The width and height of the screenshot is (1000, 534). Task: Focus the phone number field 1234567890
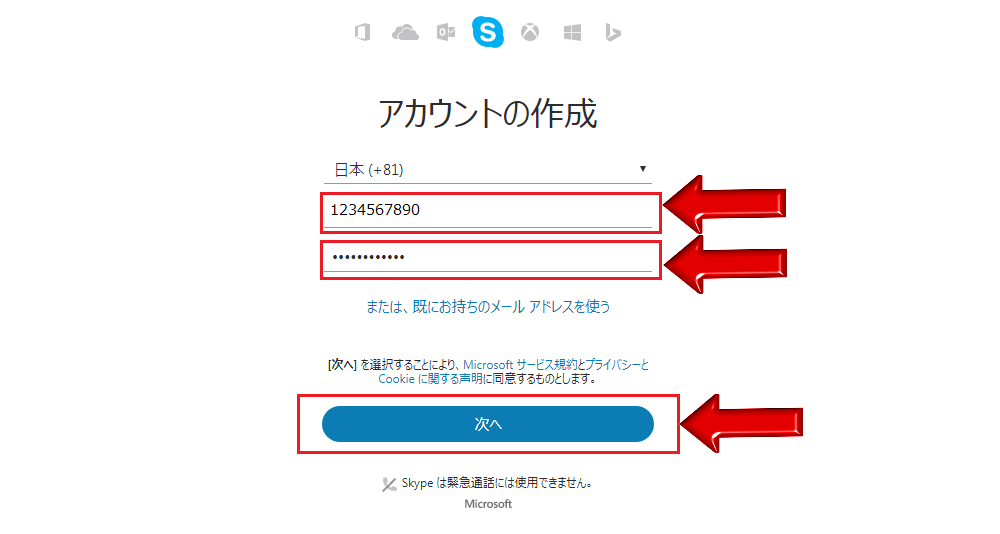tap(488, 211)
